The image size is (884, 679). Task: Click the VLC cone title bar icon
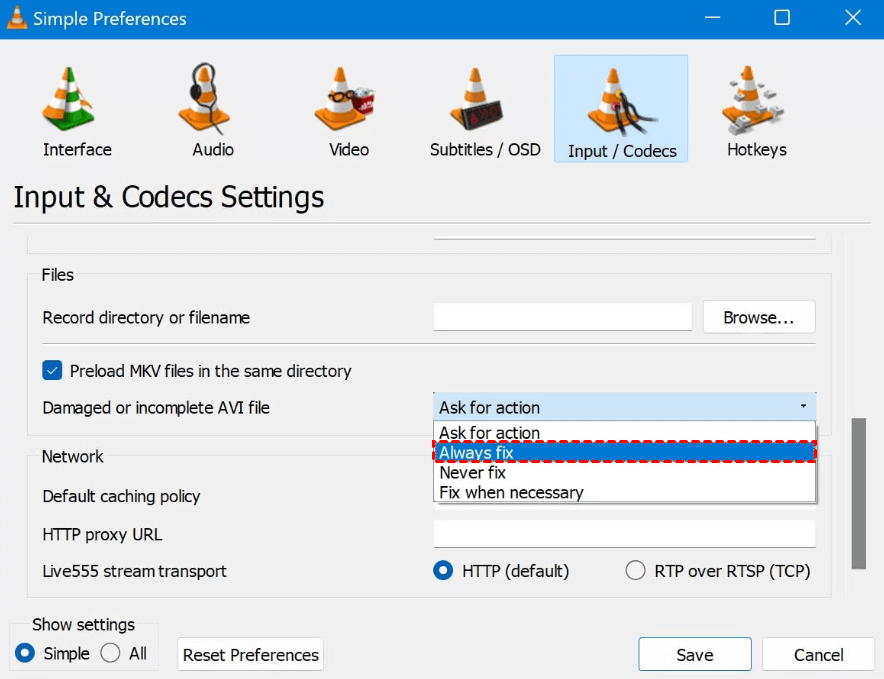tap(17, 18)
